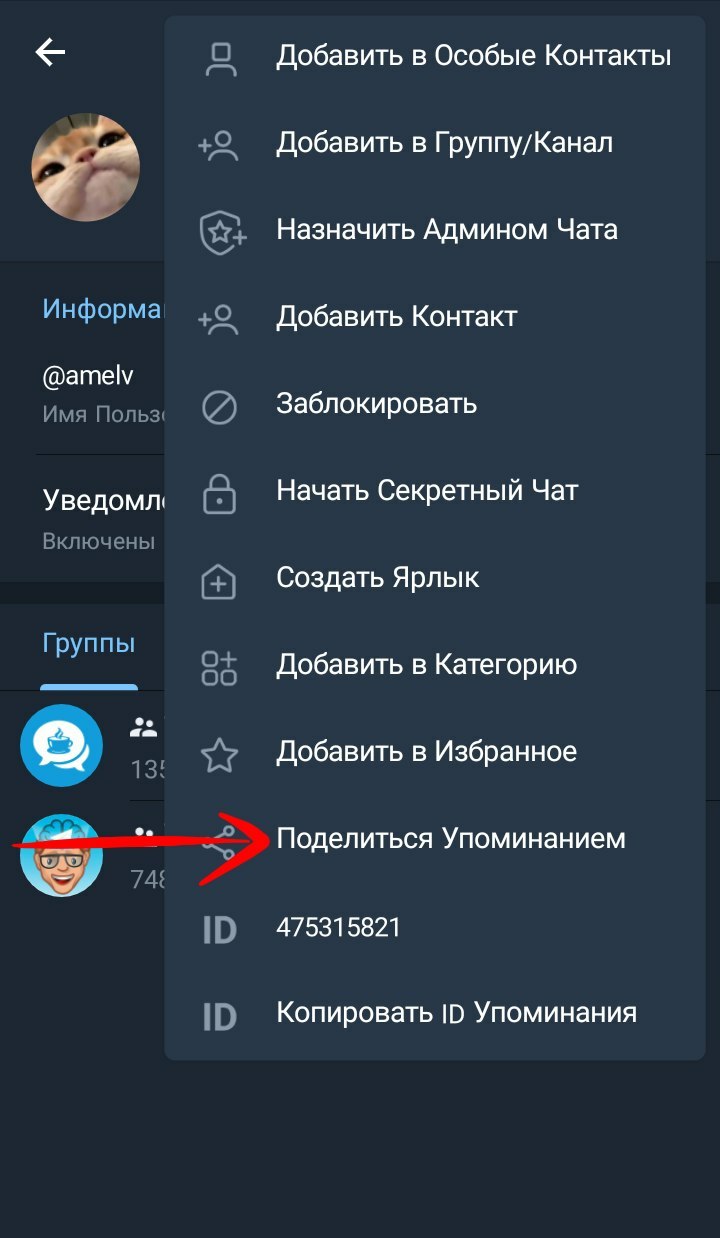Copy the user ID 475315821
This screenshot has width=720, height=1238.
click(x=338, y=927)
